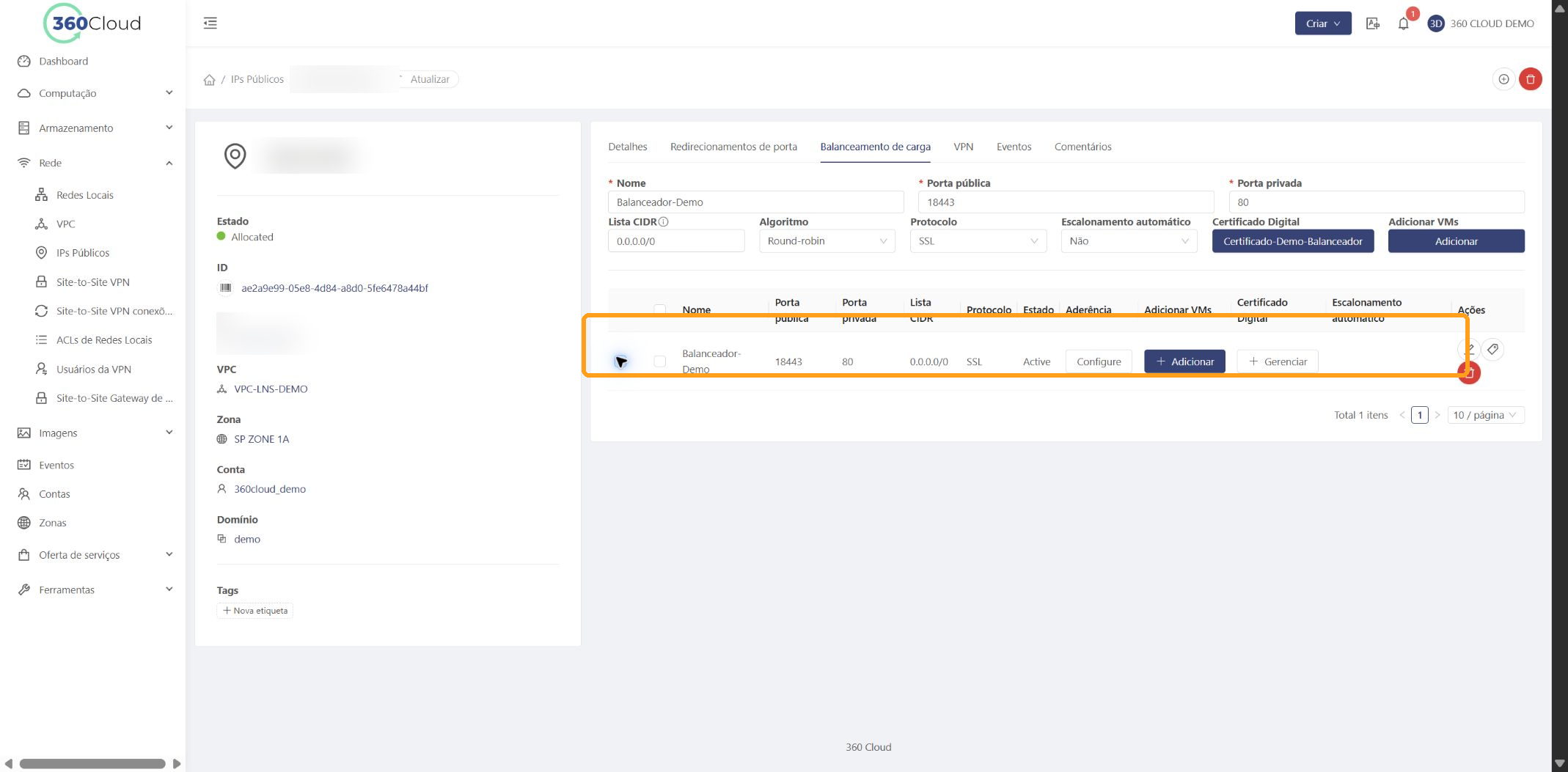Collapse the sidebar with the menu-fold icon
The image size is (1568, 772).
click(210, 23)
